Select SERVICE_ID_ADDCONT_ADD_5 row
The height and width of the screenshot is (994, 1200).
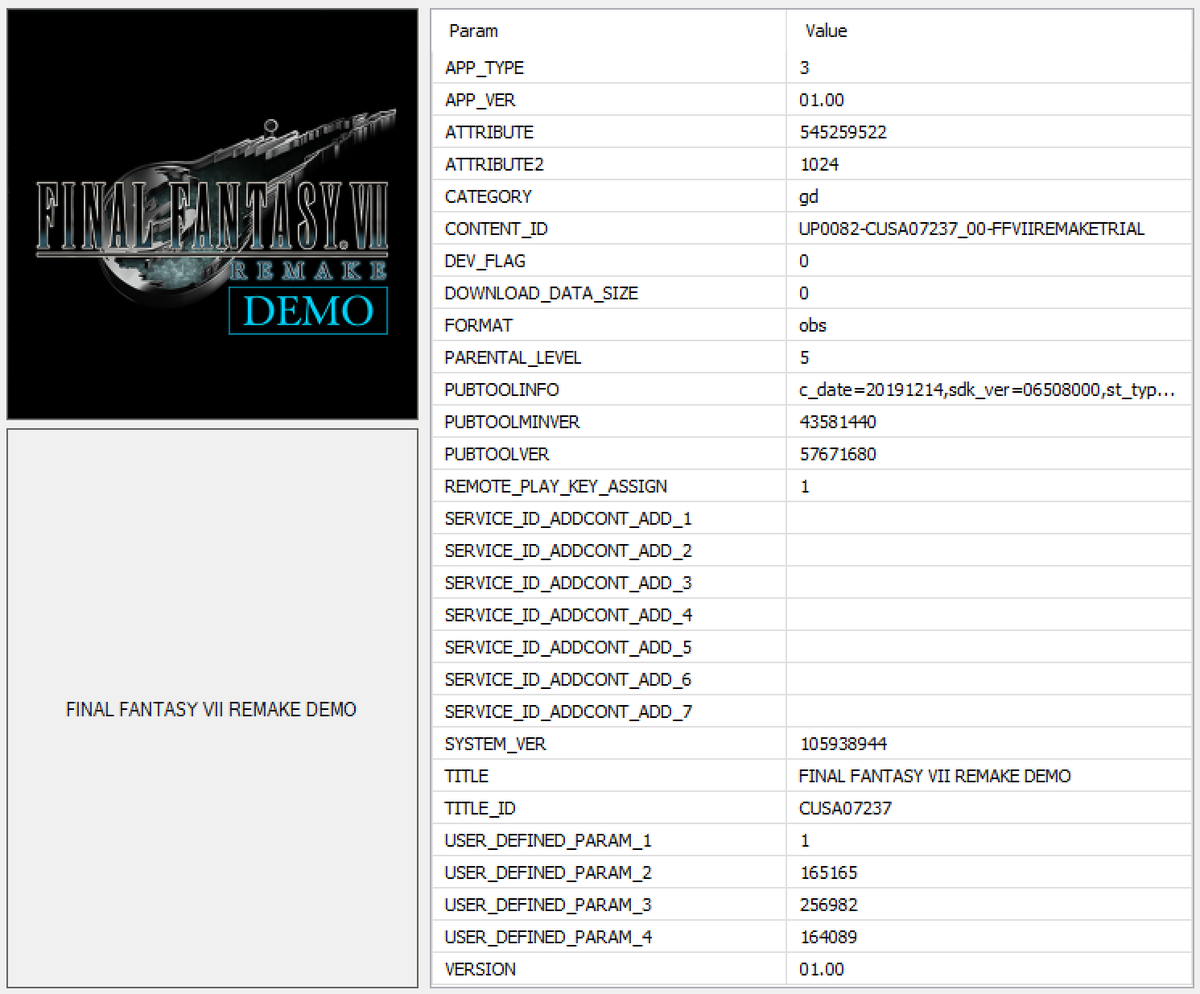(x=812, y=647)
